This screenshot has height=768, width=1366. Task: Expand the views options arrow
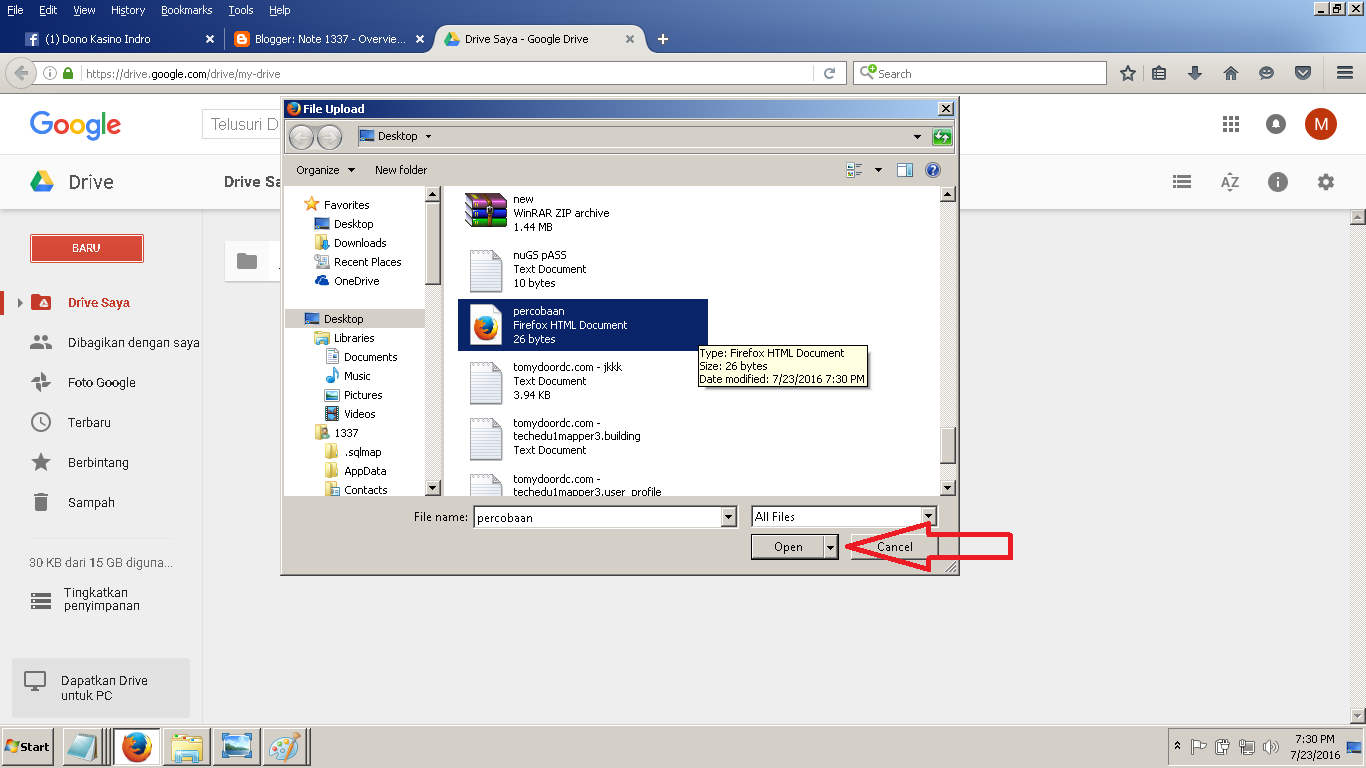click(877, 170)
